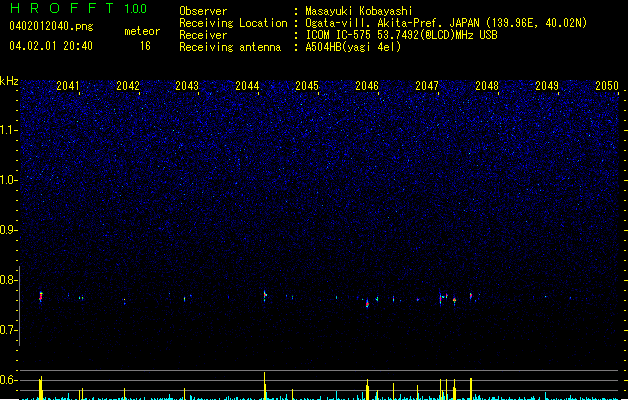The width and height of the screenshot is (629, 400).
Task: Click the A504HB(yagi 4el) antenna text
Action: (x=353, y=47)
